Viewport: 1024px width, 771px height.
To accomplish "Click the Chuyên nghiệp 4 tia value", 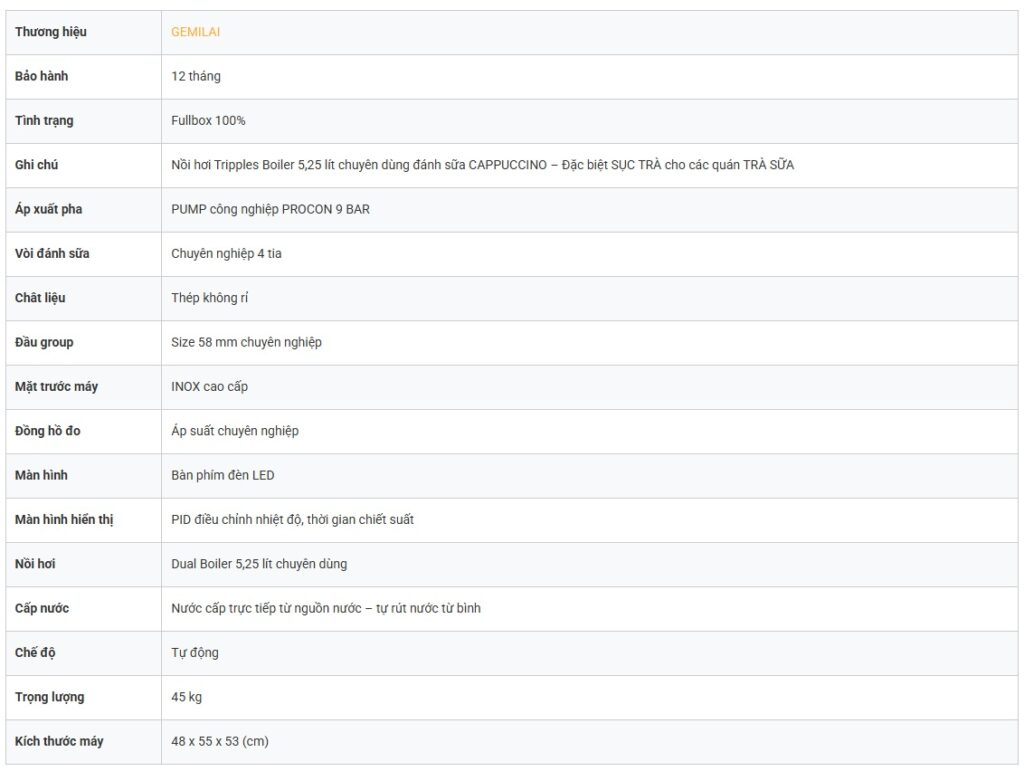I will click(x=226, y=254).
